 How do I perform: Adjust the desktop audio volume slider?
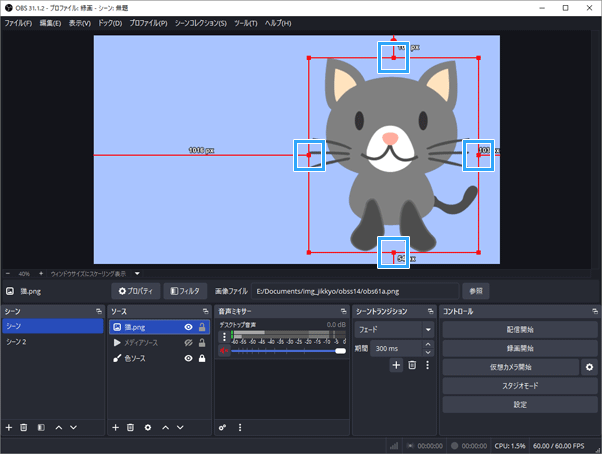click(x=288, y=351)
